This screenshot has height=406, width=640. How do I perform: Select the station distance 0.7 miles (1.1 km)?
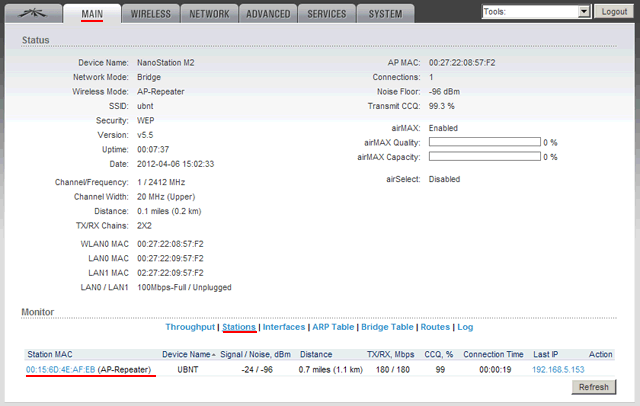331,370
